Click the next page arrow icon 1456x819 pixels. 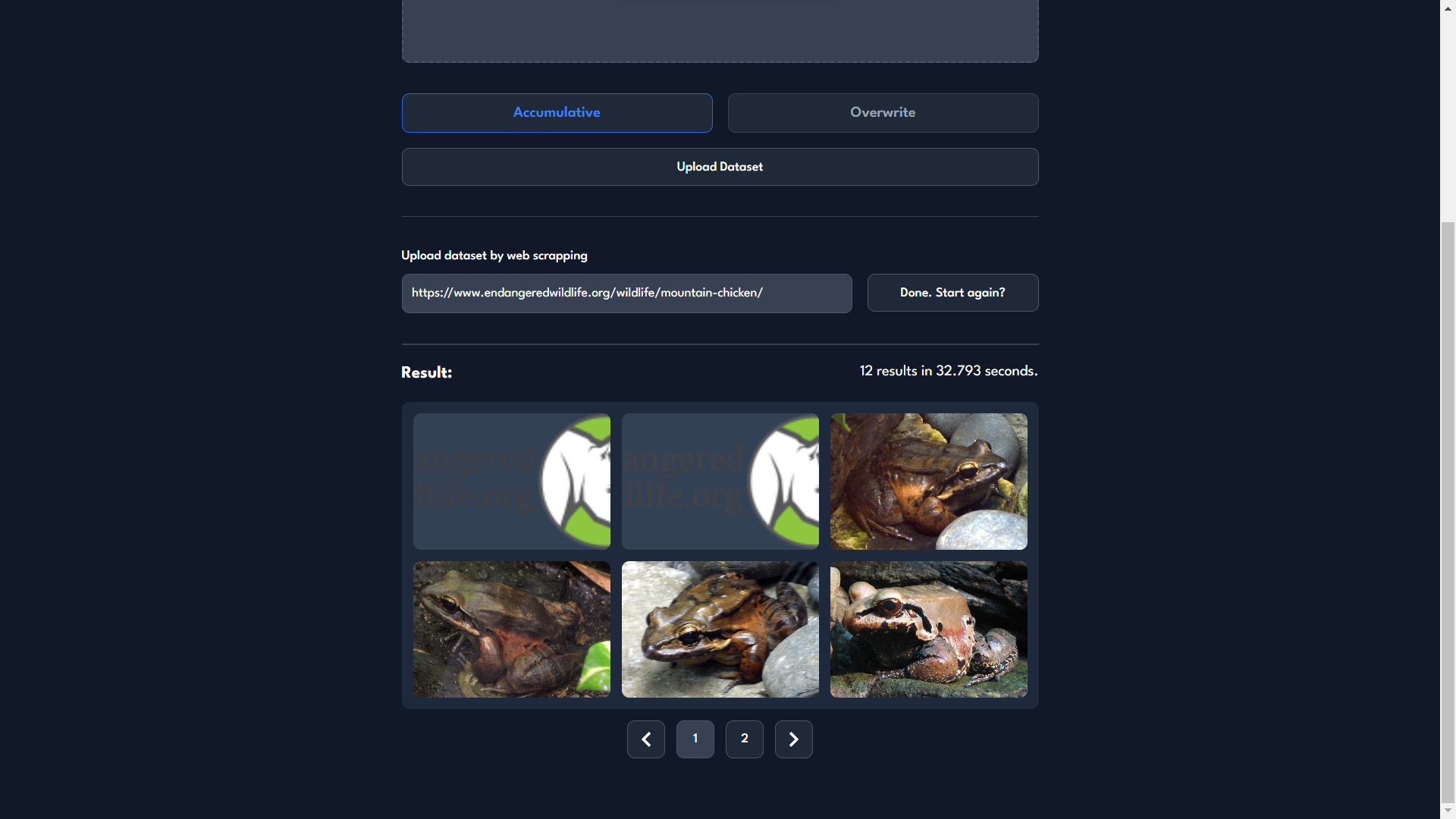[793, 739]
